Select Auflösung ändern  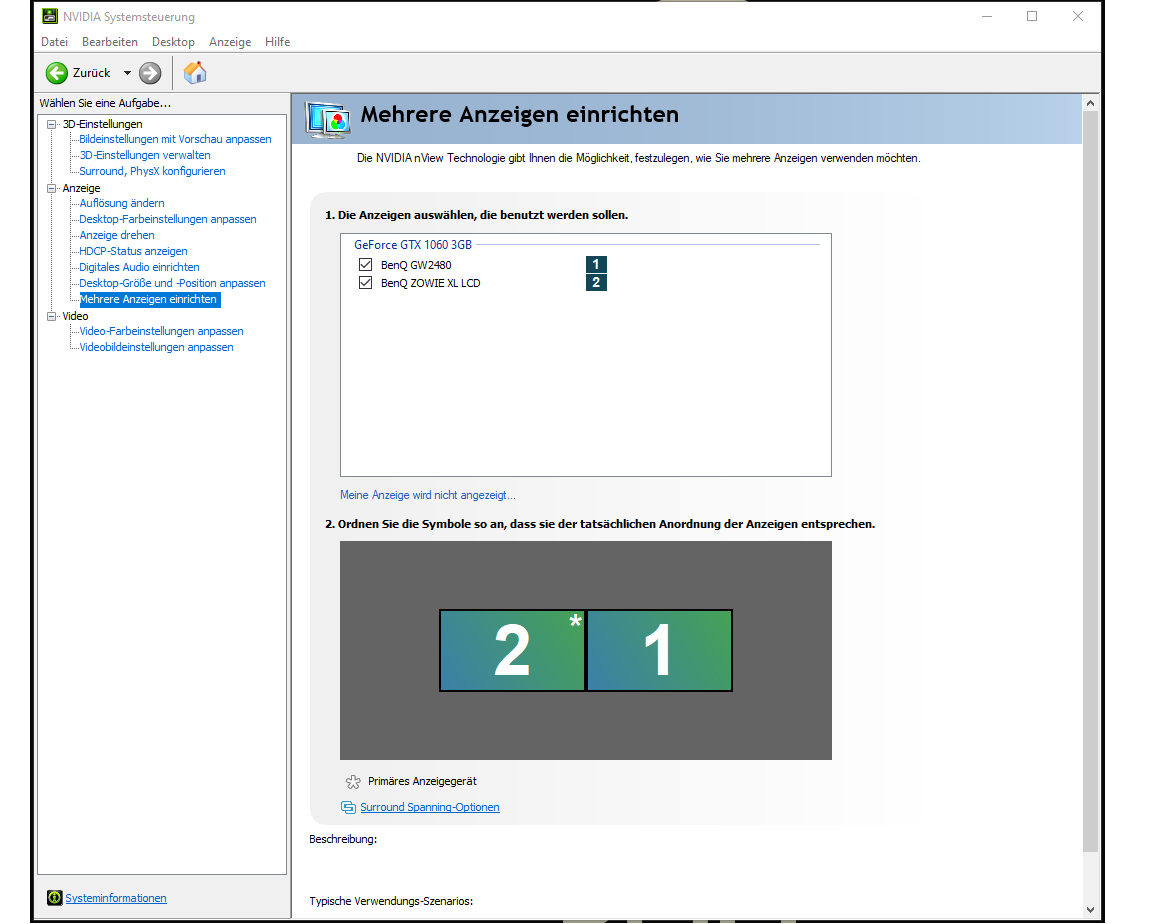[122, 203]
